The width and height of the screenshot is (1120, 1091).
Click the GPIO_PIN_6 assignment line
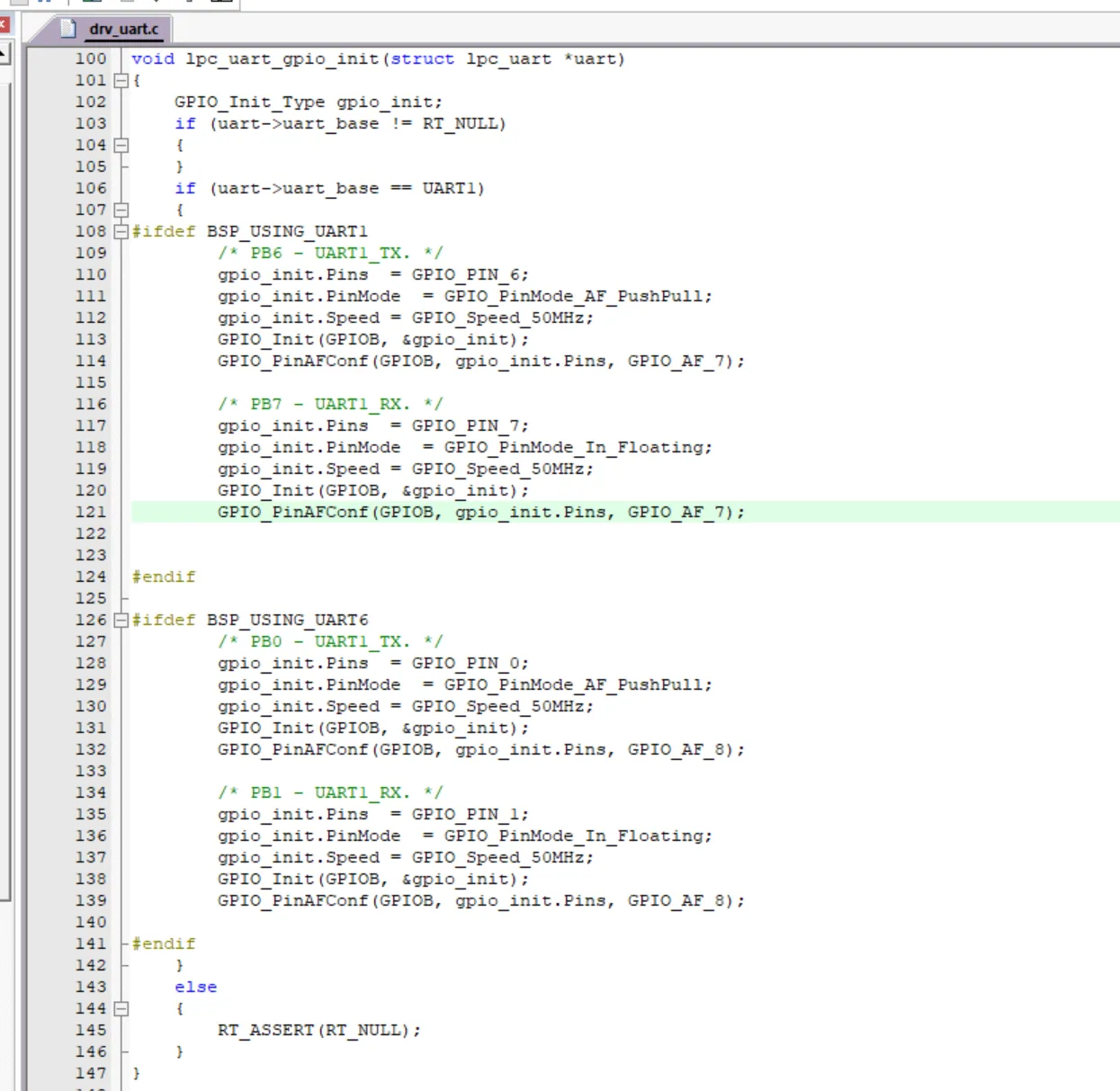click(373, 274)
